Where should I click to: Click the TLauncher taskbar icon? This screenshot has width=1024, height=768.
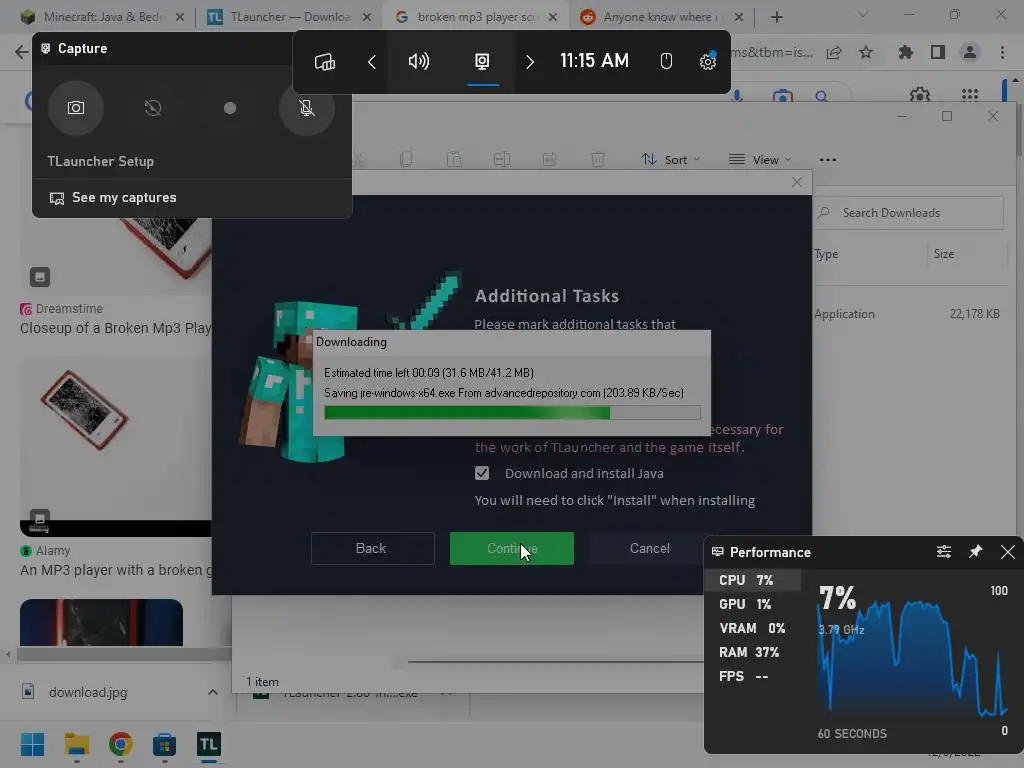[x=209, y=744]
